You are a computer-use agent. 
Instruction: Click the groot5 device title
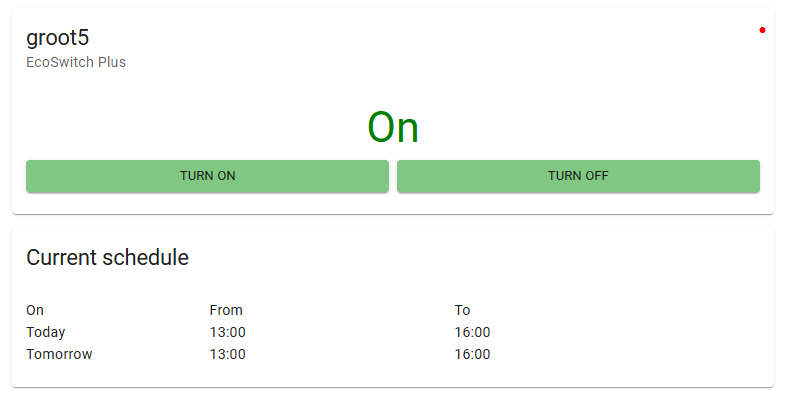58,38
